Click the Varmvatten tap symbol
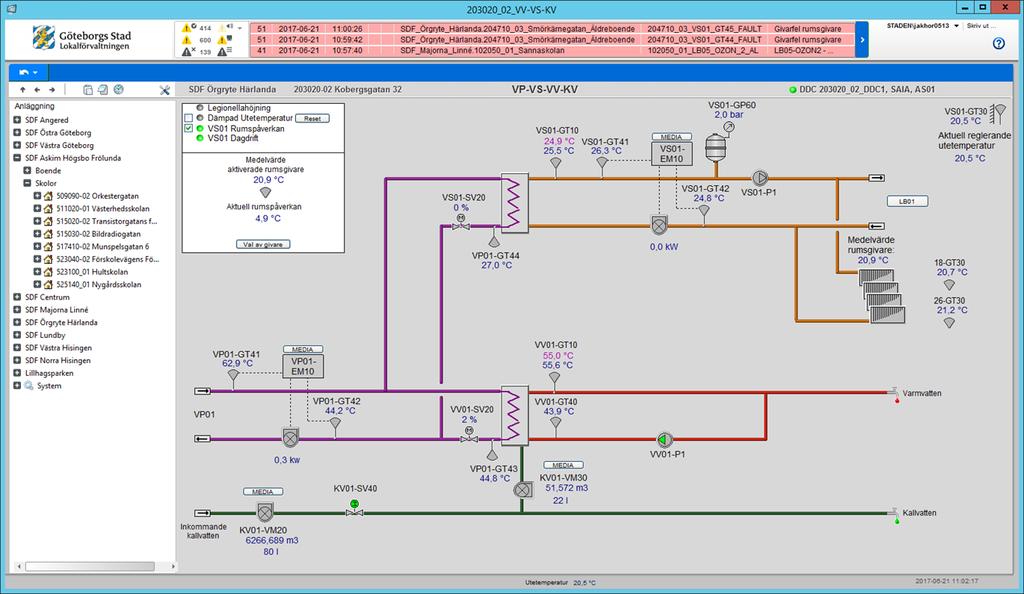The image size is (1024, 594). point(893,394)
